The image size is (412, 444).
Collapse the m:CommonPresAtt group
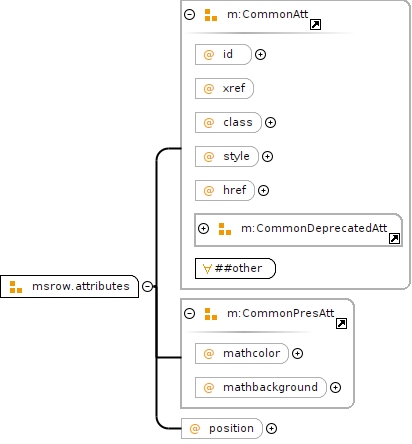(190, 313)
